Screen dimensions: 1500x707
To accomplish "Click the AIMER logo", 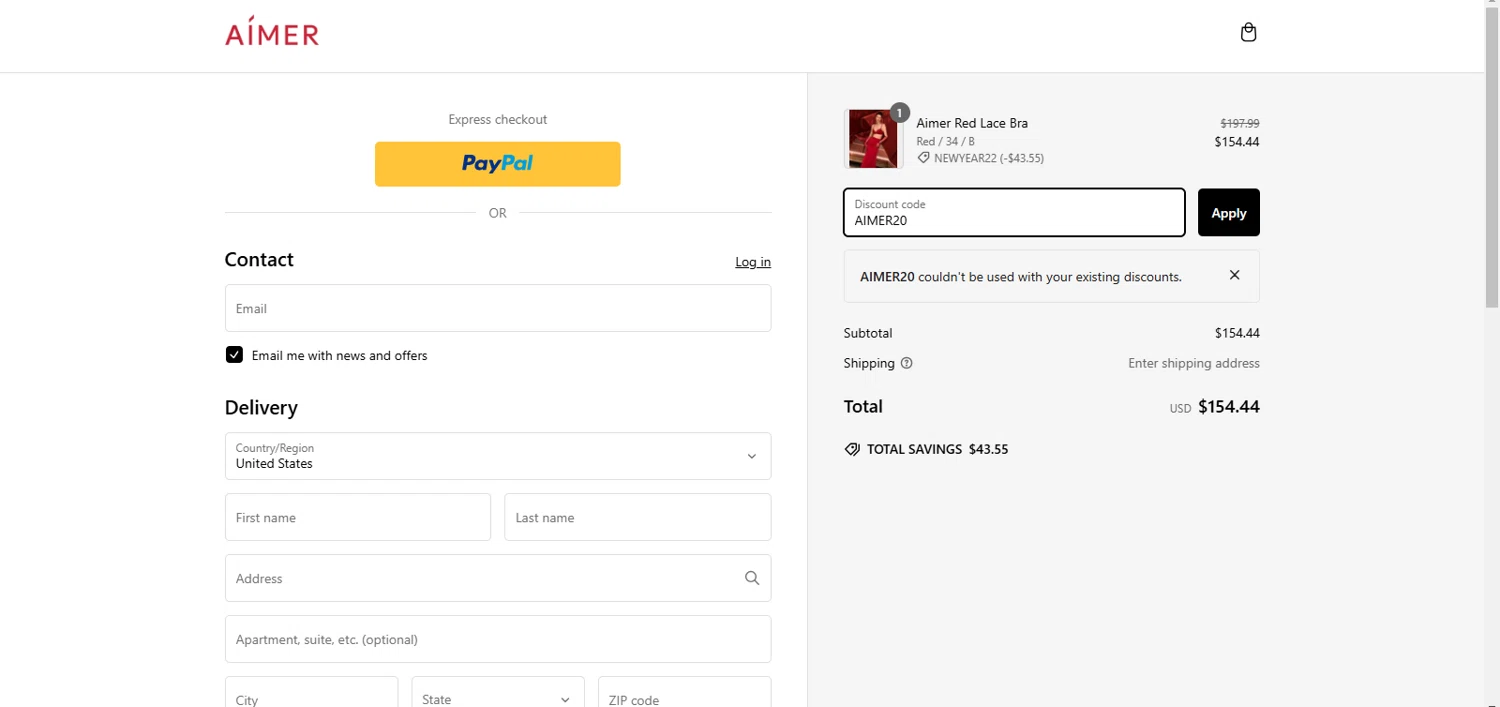I will (272, 31).
